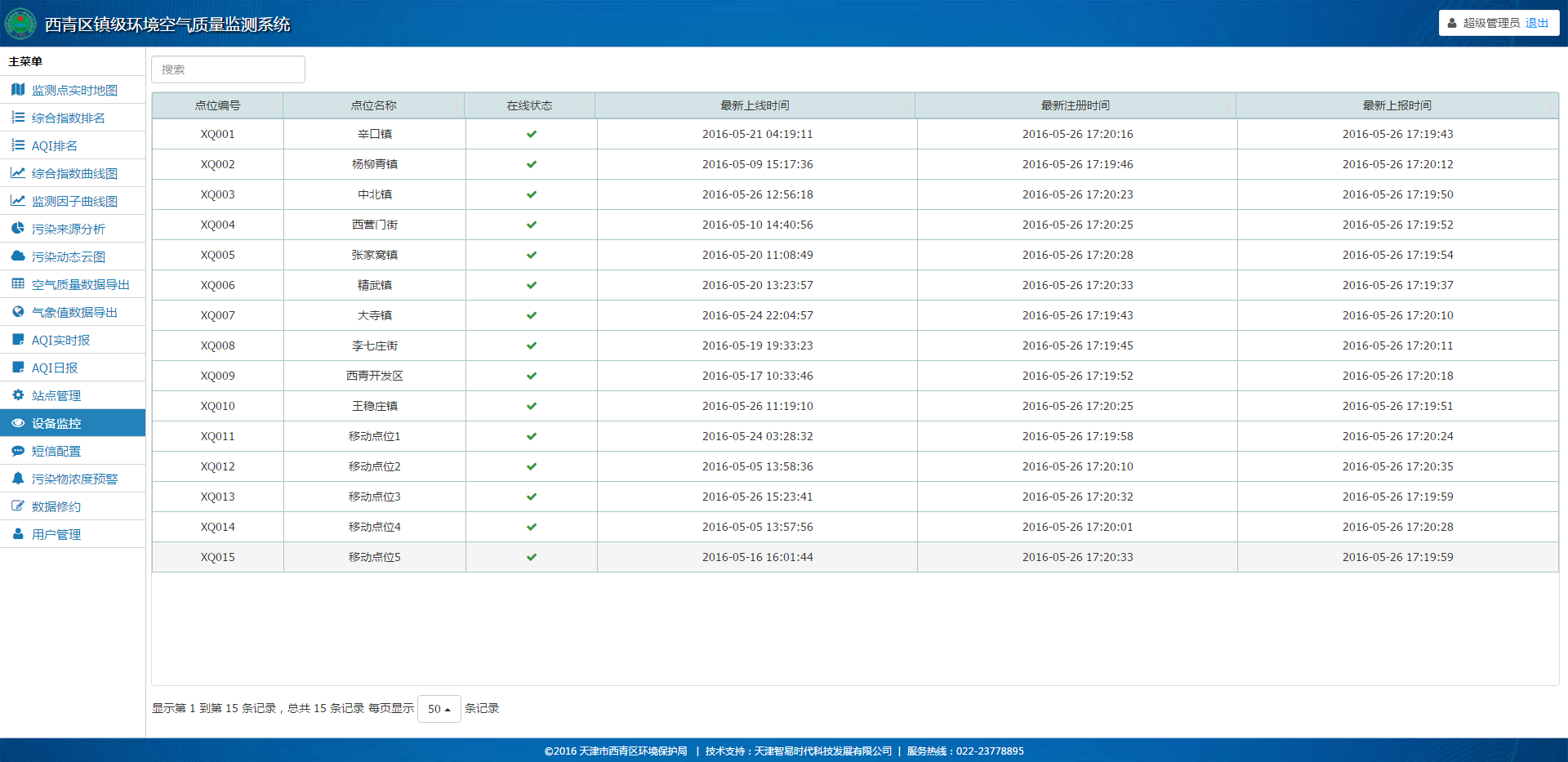Click the pie chart icon for 污染来源分析
Screen dimensions: 1568x762
[x=18, y=229]
